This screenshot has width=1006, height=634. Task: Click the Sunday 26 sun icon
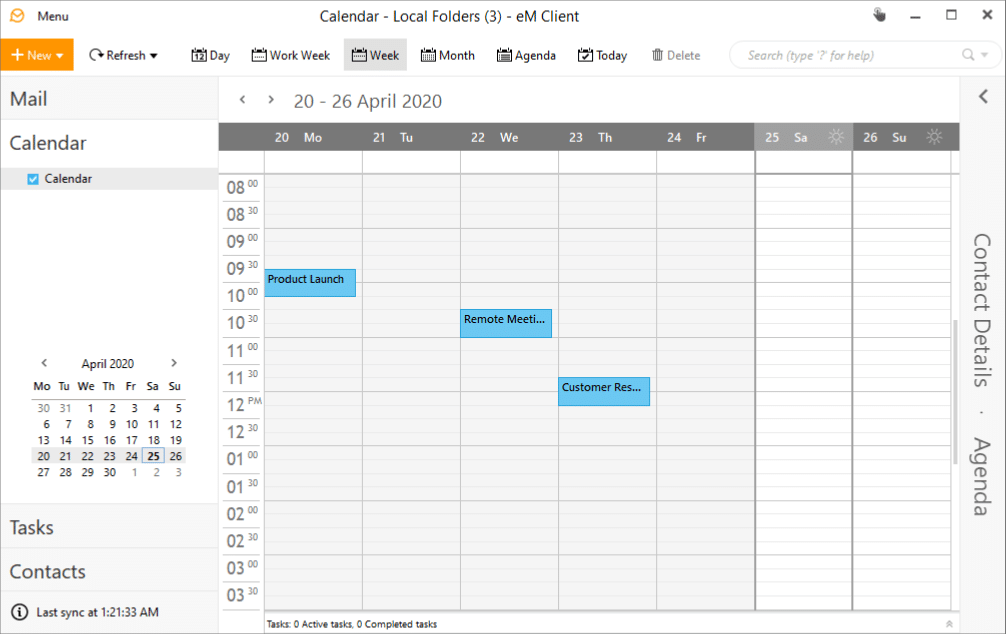pos(934,137)
